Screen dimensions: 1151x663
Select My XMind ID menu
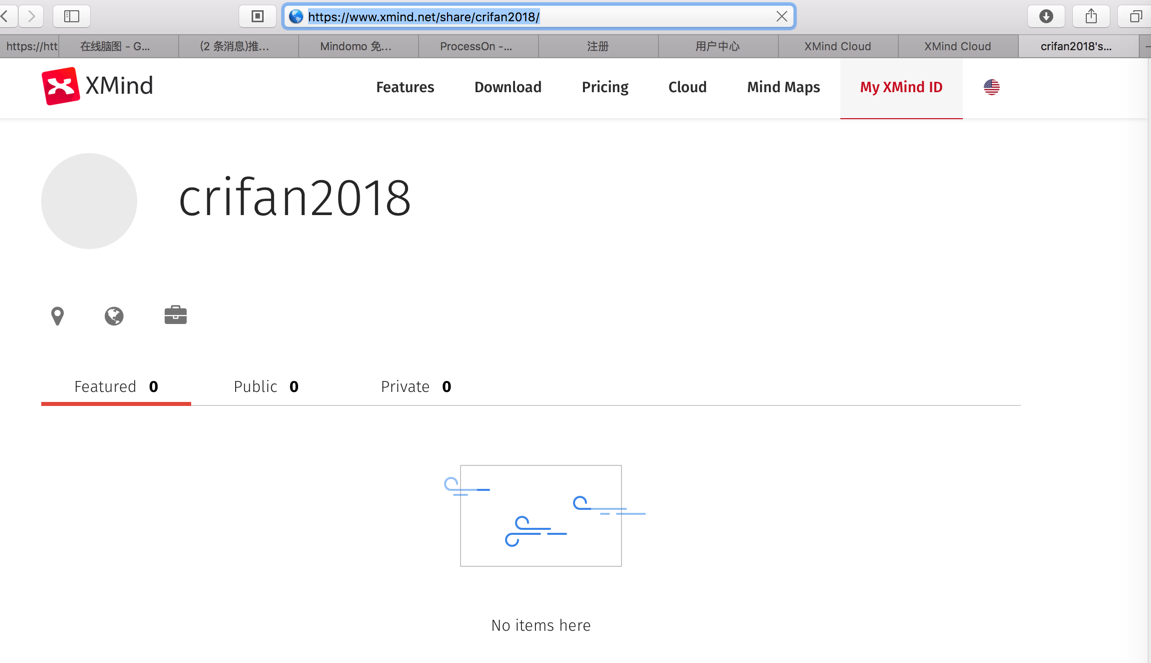[901, 87]
